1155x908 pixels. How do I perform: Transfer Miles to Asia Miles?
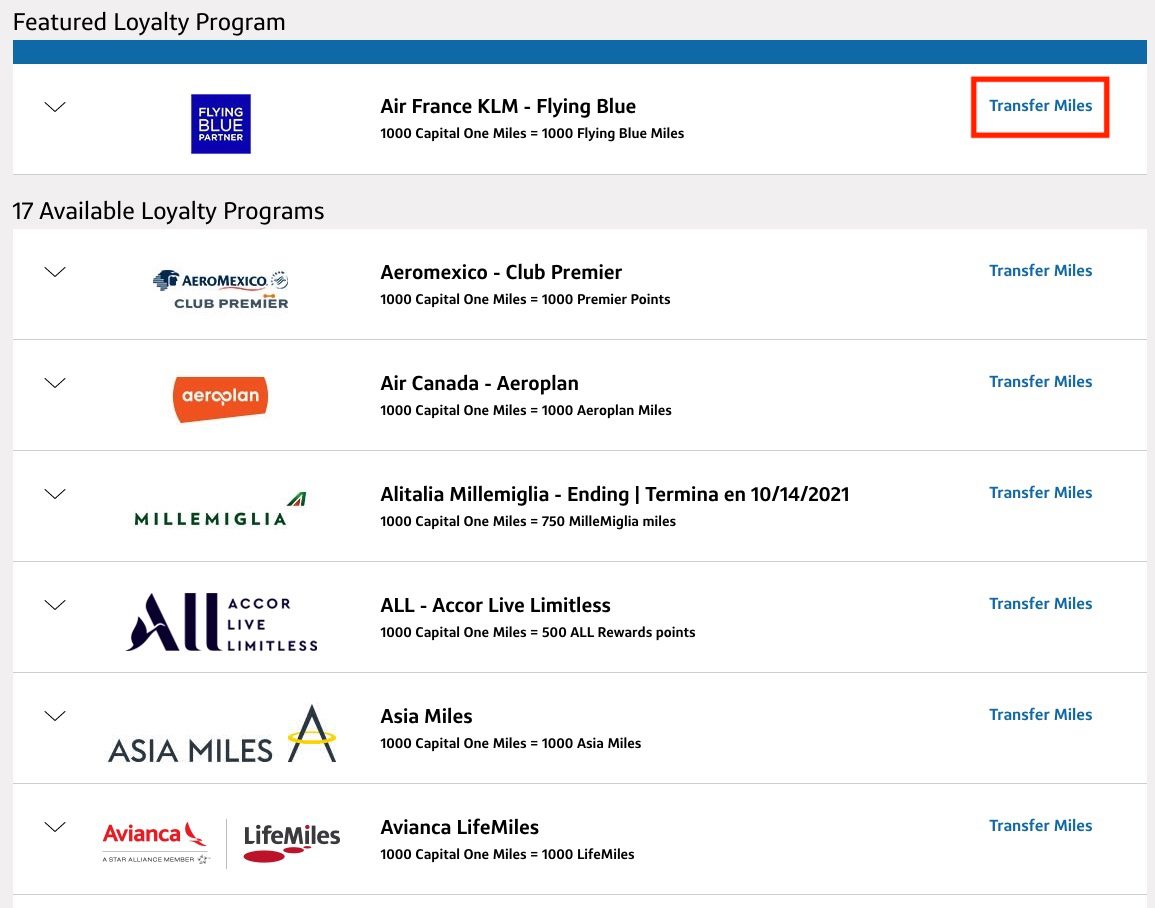(x=1040, y=715)
